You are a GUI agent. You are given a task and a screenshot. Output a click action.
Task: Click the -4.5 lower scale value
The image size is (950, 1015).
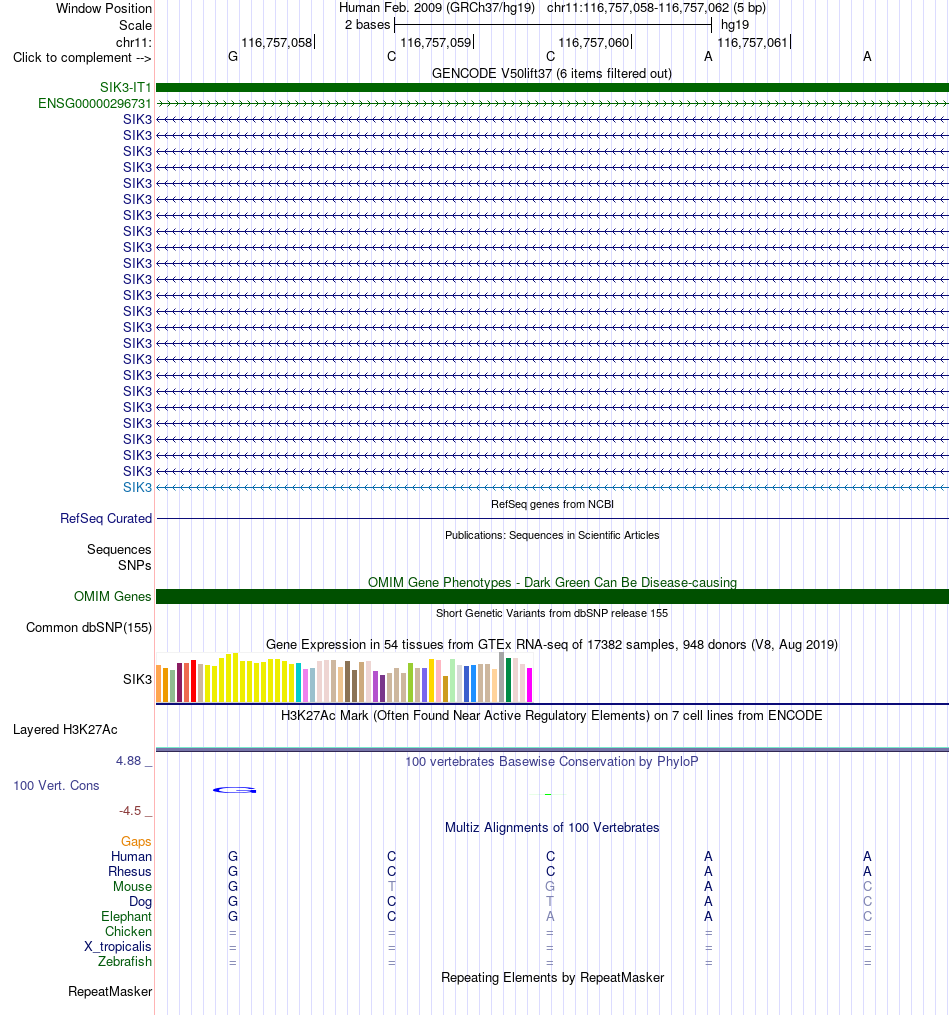[x=129, y=810]
